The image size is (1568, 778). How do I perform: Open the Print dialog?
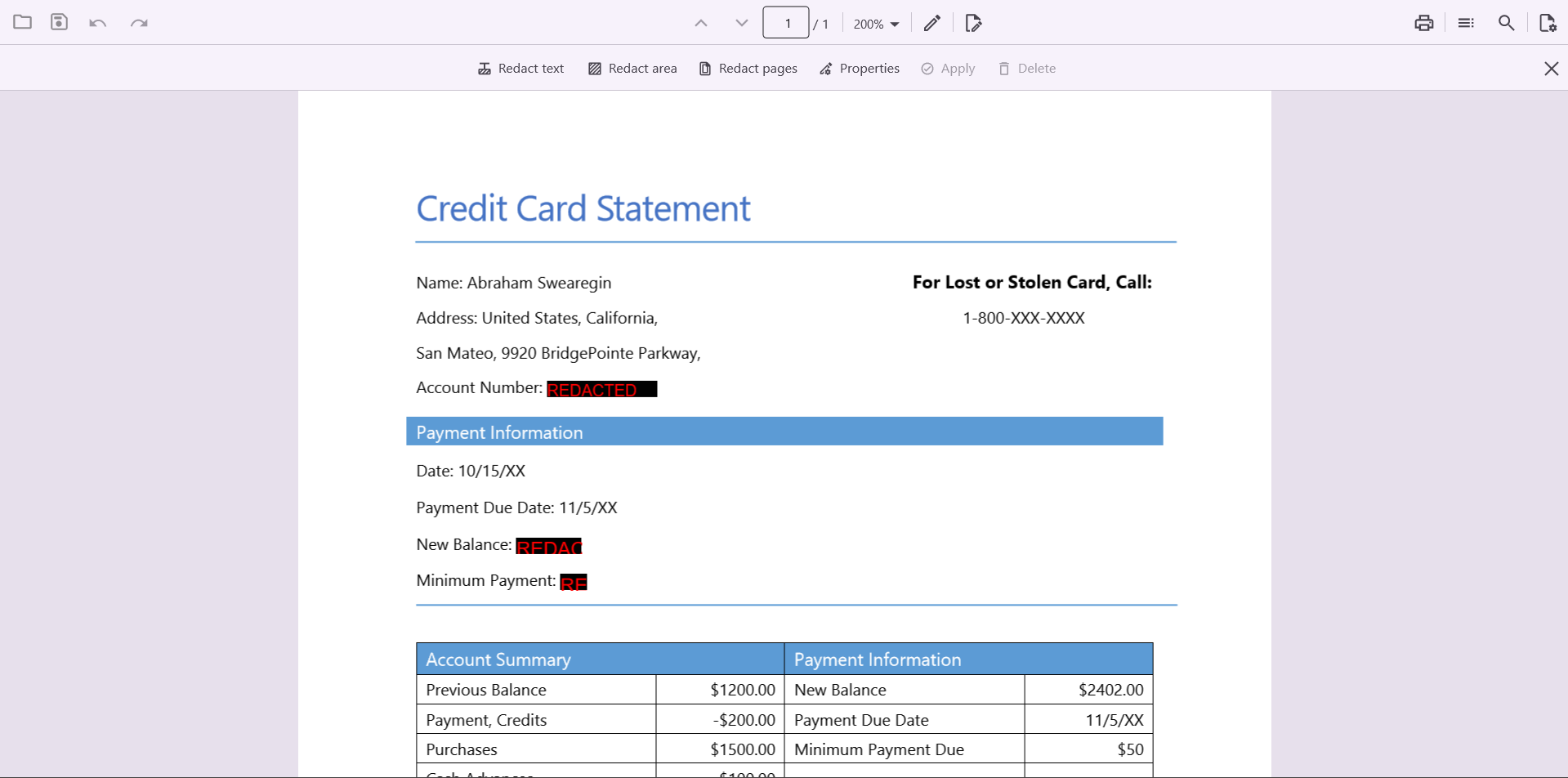click(1423, 23)
